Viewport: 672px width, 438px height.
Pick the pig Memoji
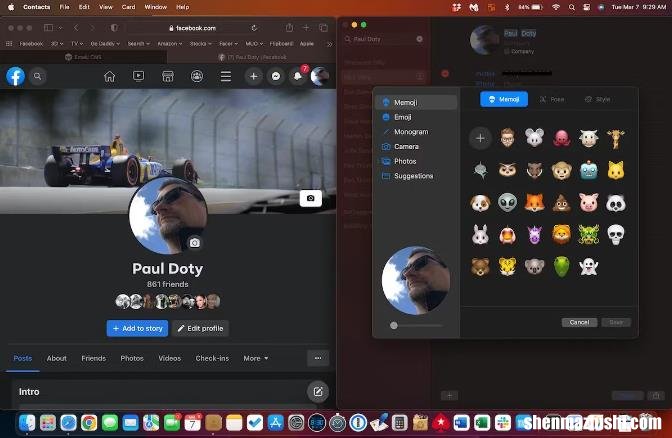pos(588,202)
